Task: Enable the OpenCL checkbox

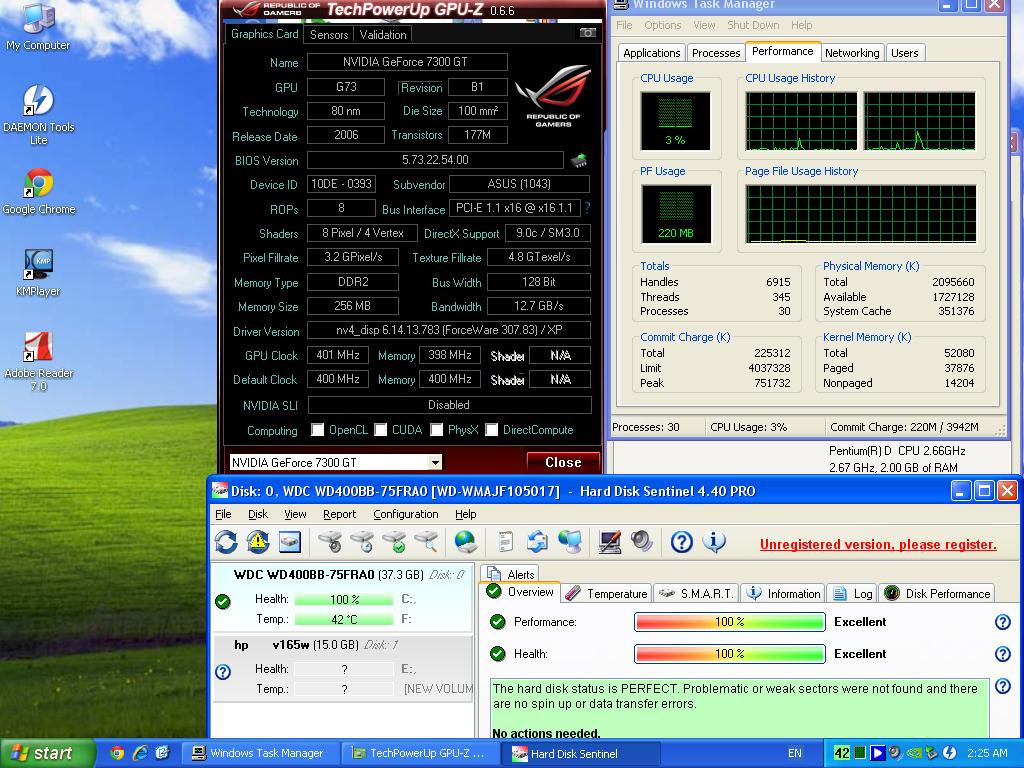Action: click(x=318, y=430)
